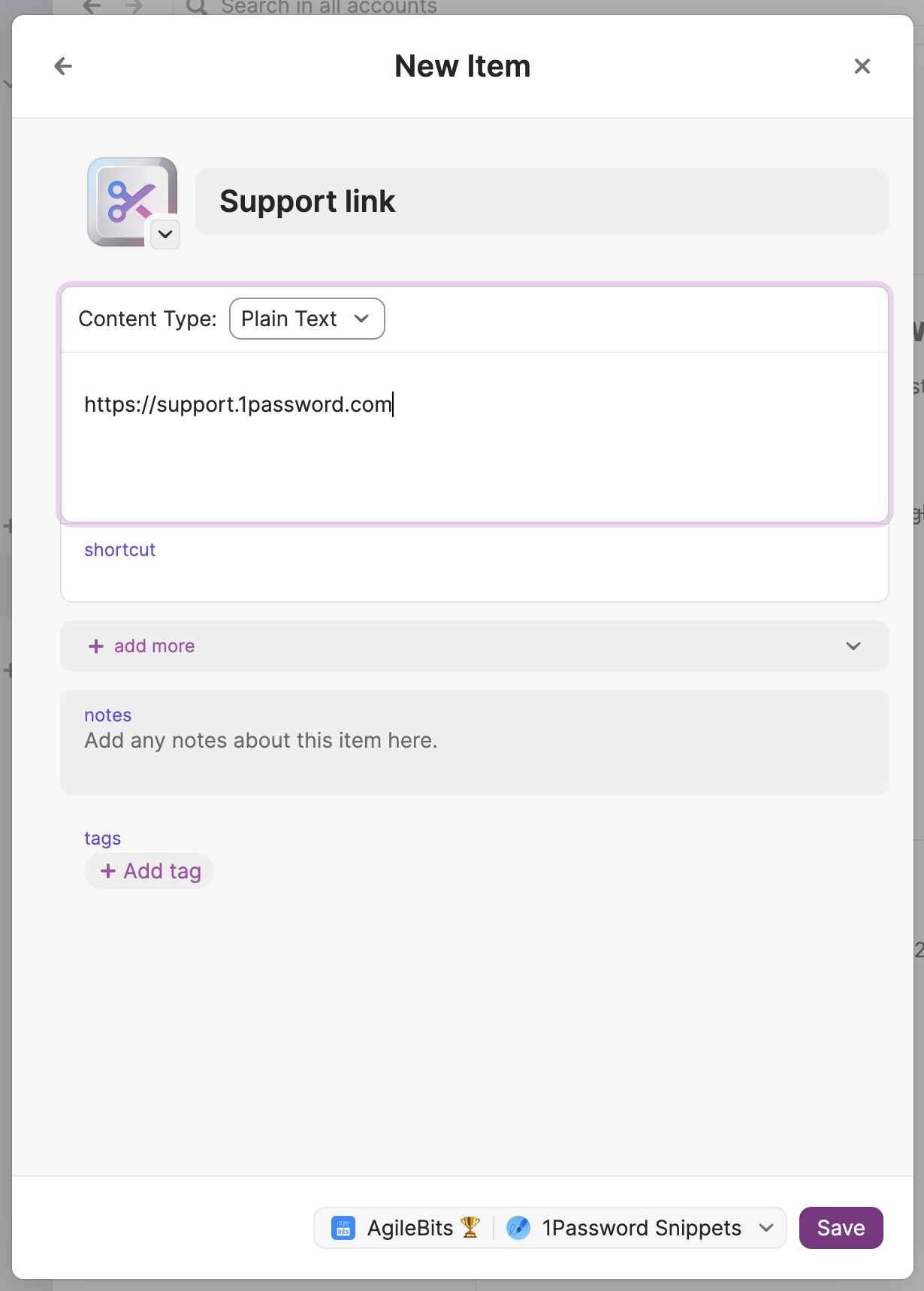Click the search icon behind the dialog
Viewport: 924px width, 1291px height.
197,8
